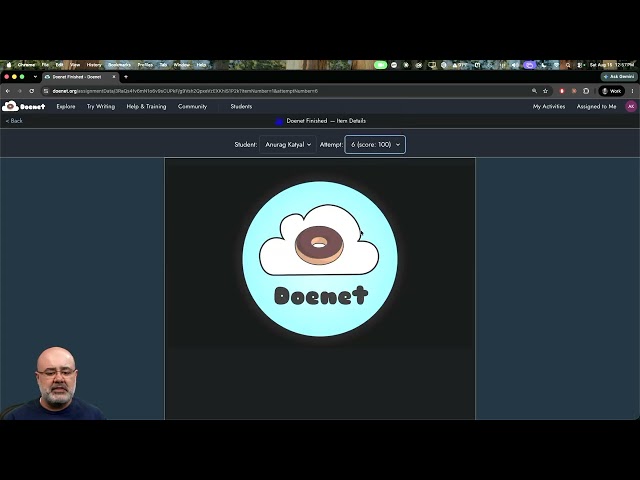Open the Chrome three-dot menu
Image resolution: width=640 pixels, height=480 pixels.
tap(632, 91)
